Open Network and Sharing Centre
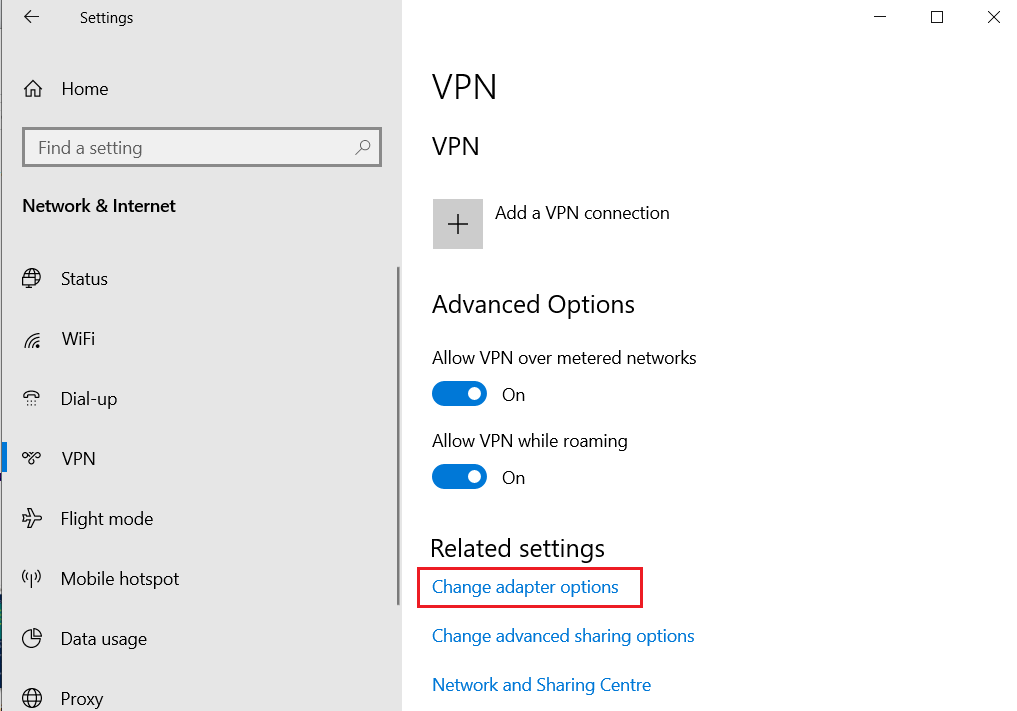This screenshot has width=1017, height=711. click(541, 684)
